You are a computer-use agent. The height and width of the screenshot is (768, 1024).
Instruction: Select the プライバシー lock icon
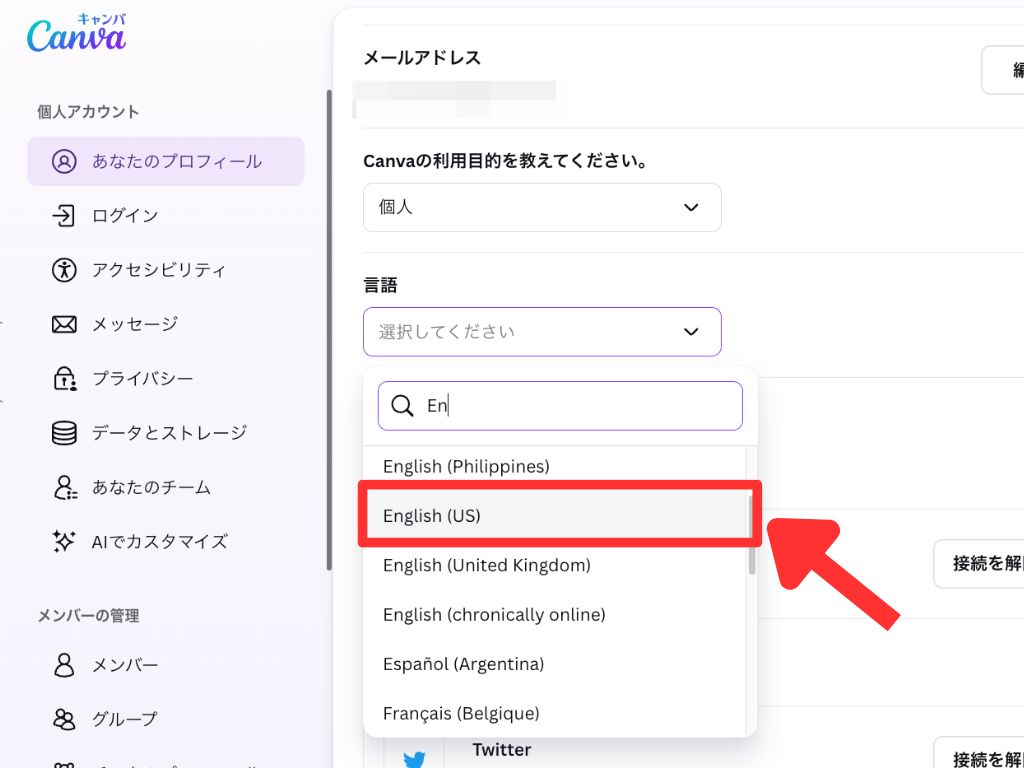click(64, 379)
